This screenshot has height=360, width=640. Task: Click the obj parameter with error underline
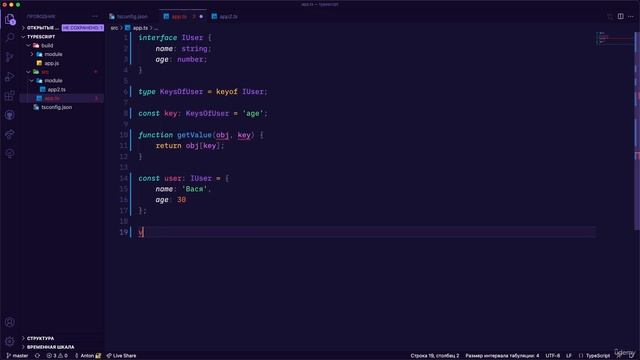[222, 135]
